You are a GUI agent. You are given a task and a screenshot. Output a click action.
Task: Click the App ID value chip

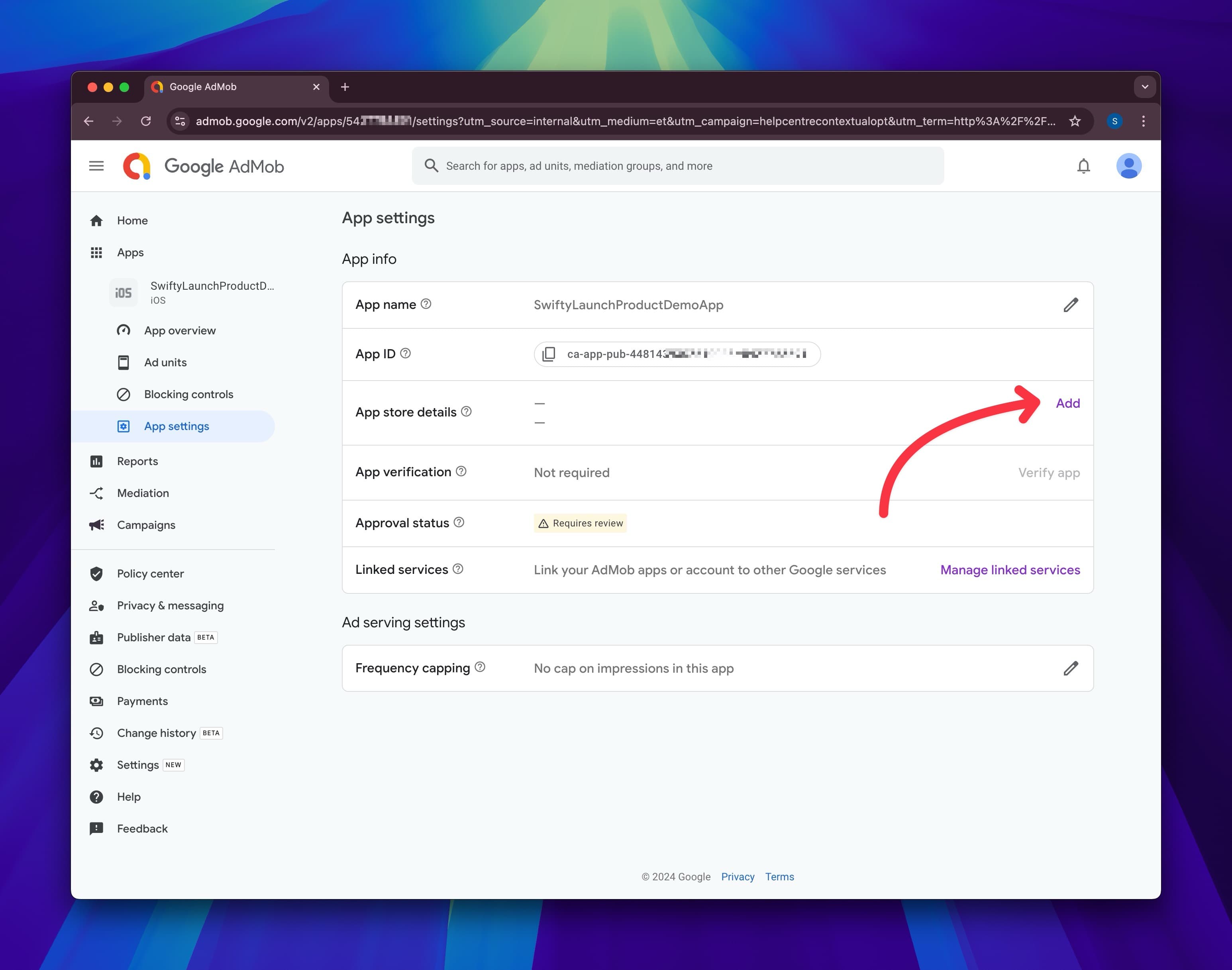point(677,354)
